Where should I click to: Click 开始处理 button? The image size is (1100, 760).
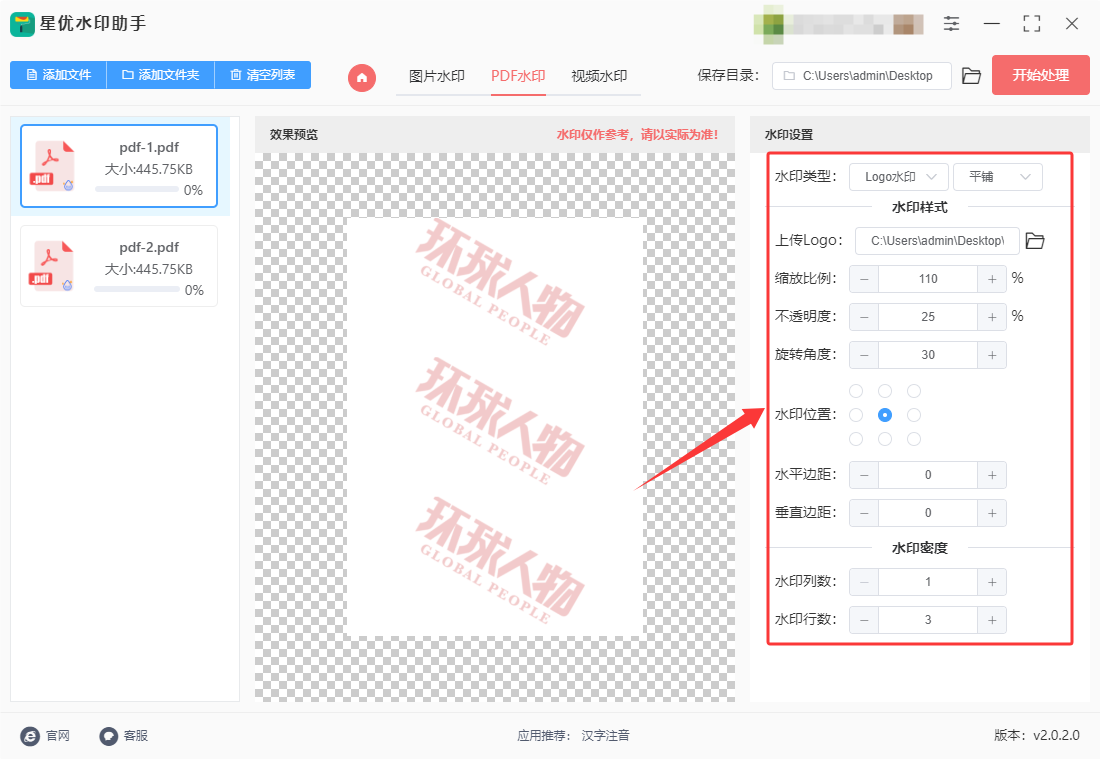click(1040, 75)
